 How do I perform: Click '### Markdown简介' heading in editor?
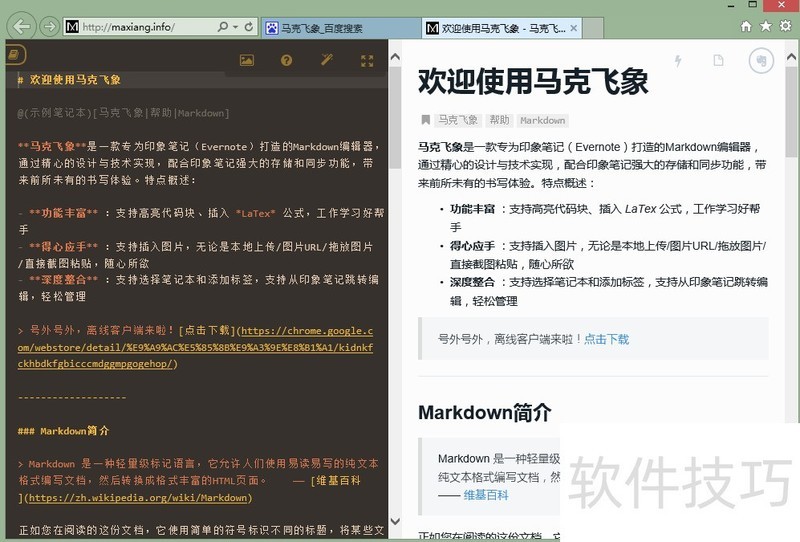pos(63,431)
